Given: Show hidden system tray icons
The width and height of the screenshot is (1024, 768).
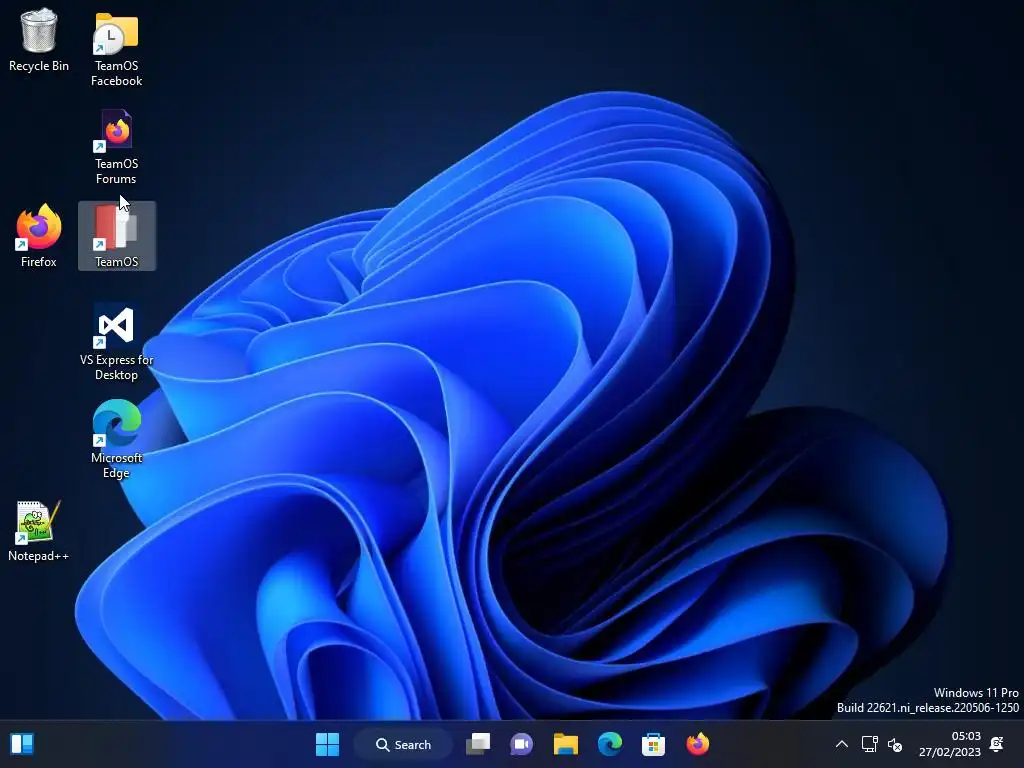Looking at the screenshot, I should [842, 744].
